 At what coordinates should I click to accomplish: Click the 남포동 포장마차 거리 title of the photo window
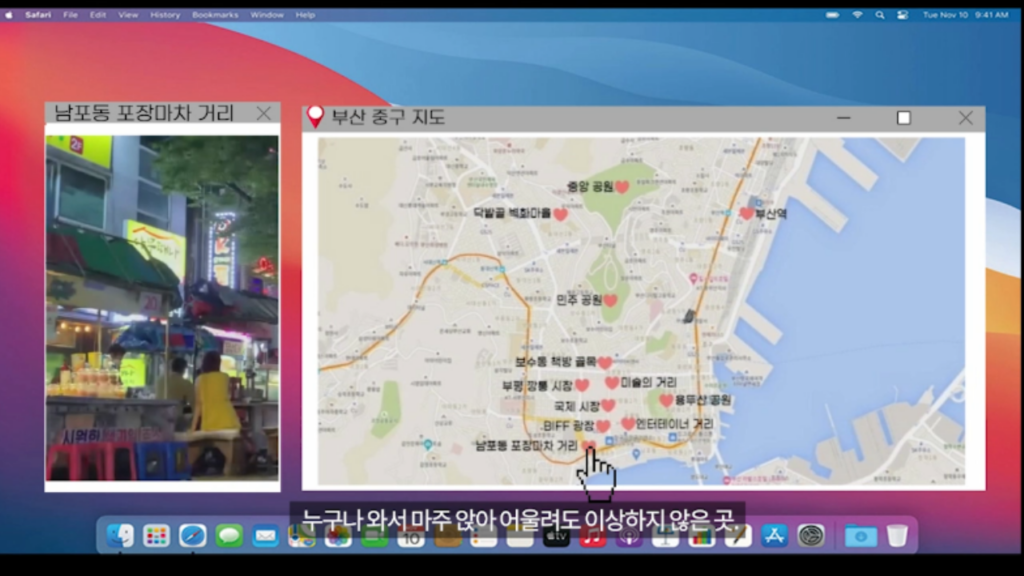[x=144, y=113]
